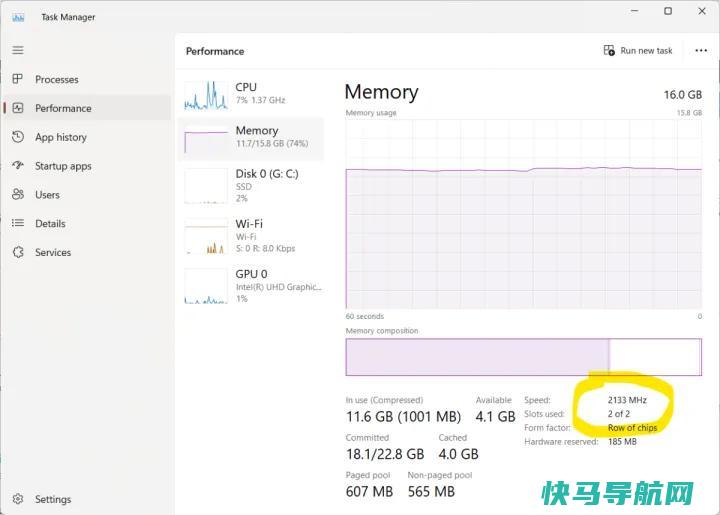
Task: Open the three-dot more options menu
Action: [701, 50]
